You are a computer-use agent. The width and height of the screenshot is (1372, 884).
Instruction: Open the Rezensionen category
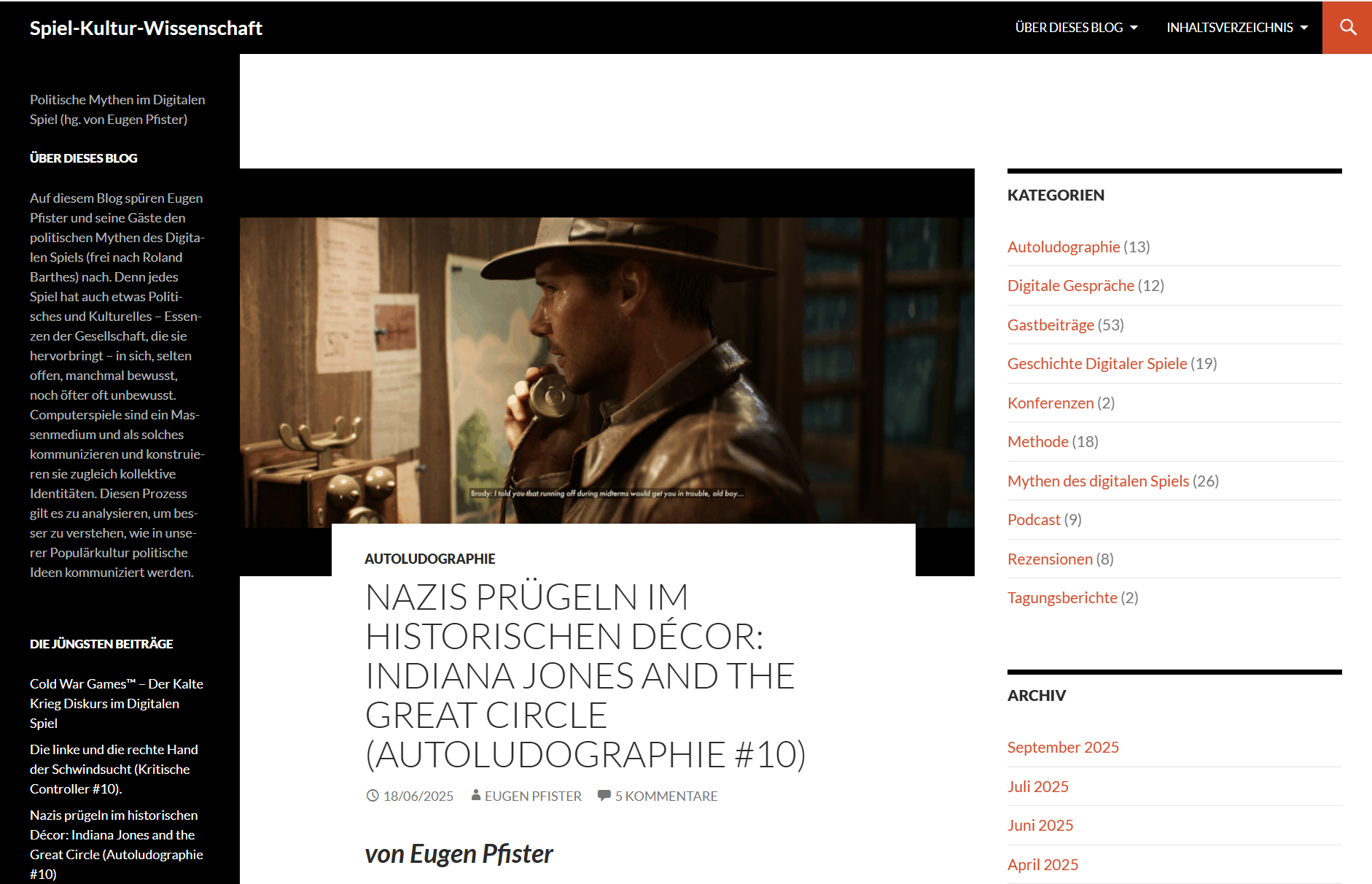(1049, 559)
